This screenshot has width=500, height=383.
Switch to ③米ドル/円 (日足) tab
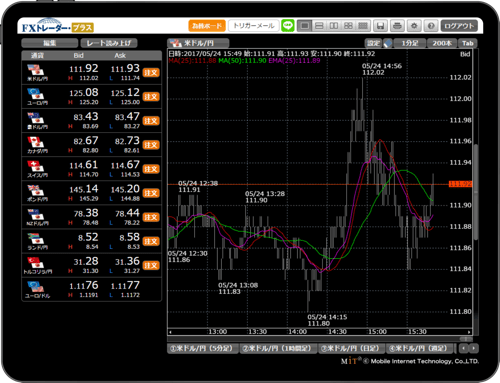(351, 348)
